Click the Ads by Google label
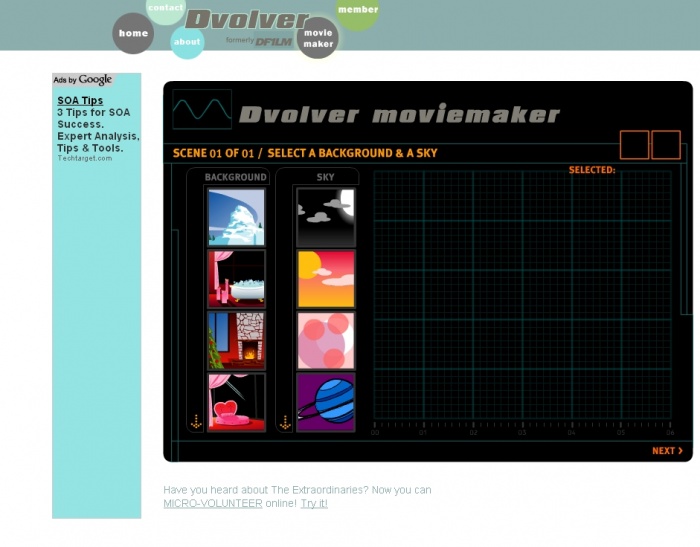This screenshot has height=547, width=700. coord(83,79)
